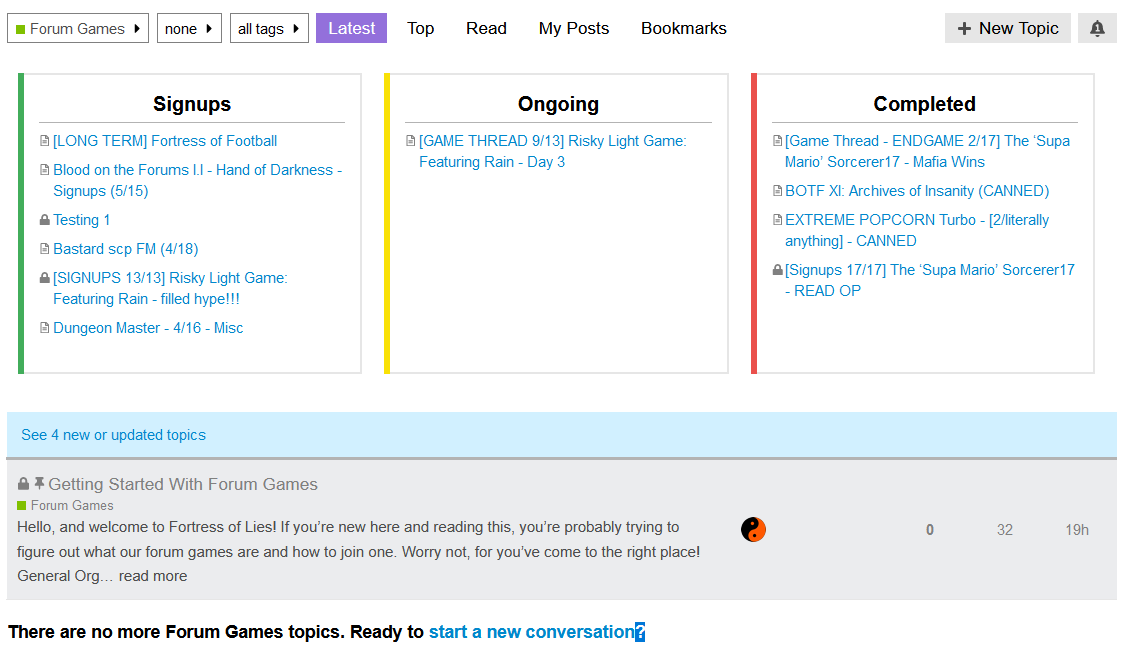Click the lock icon next to Getting Started title

point(23,484)
